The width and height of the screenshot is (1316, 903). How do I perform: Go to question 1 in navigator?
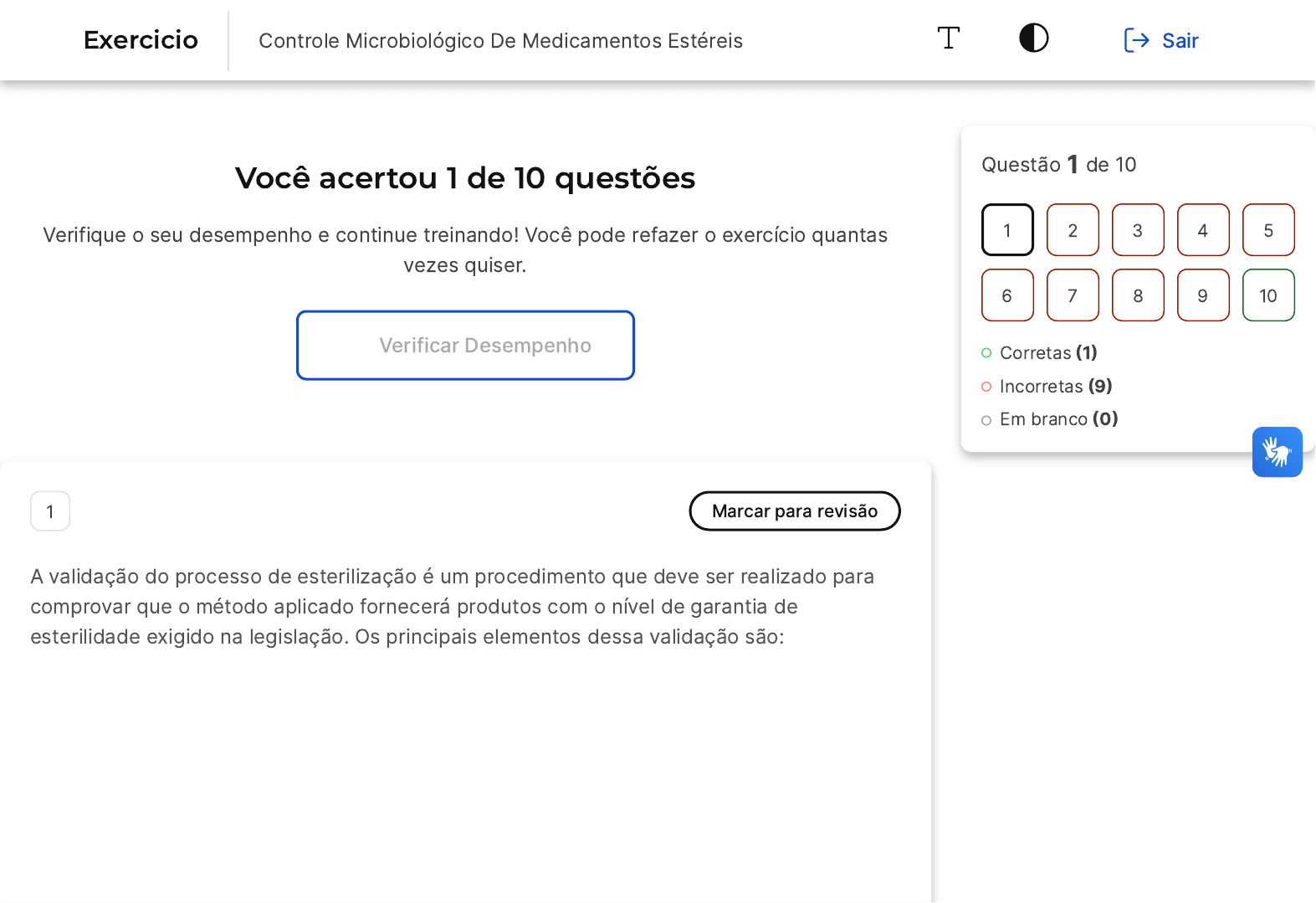(x=1007, y=230)
